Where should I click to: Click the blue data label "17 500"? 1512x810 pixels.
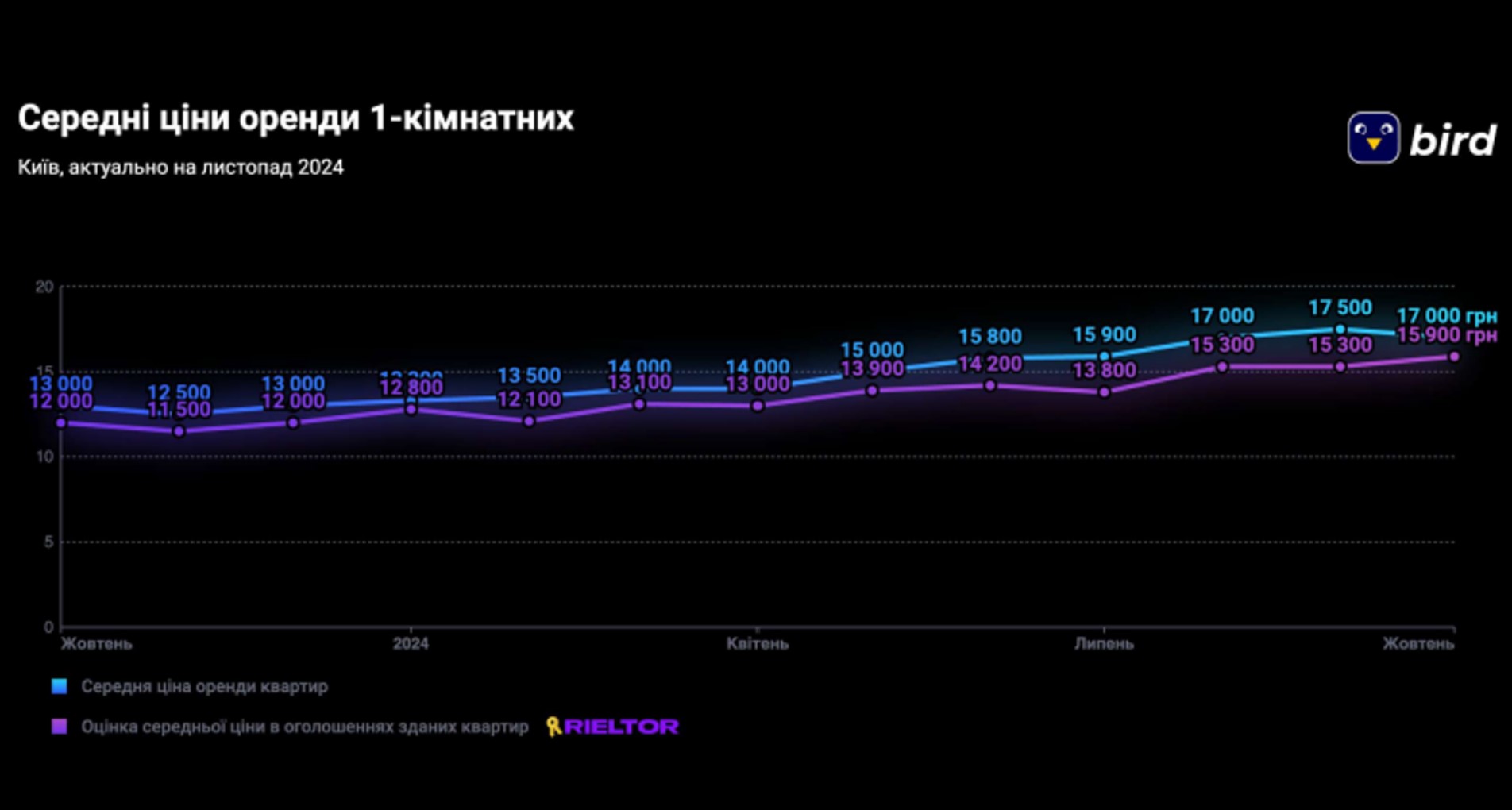point(1340,307)
